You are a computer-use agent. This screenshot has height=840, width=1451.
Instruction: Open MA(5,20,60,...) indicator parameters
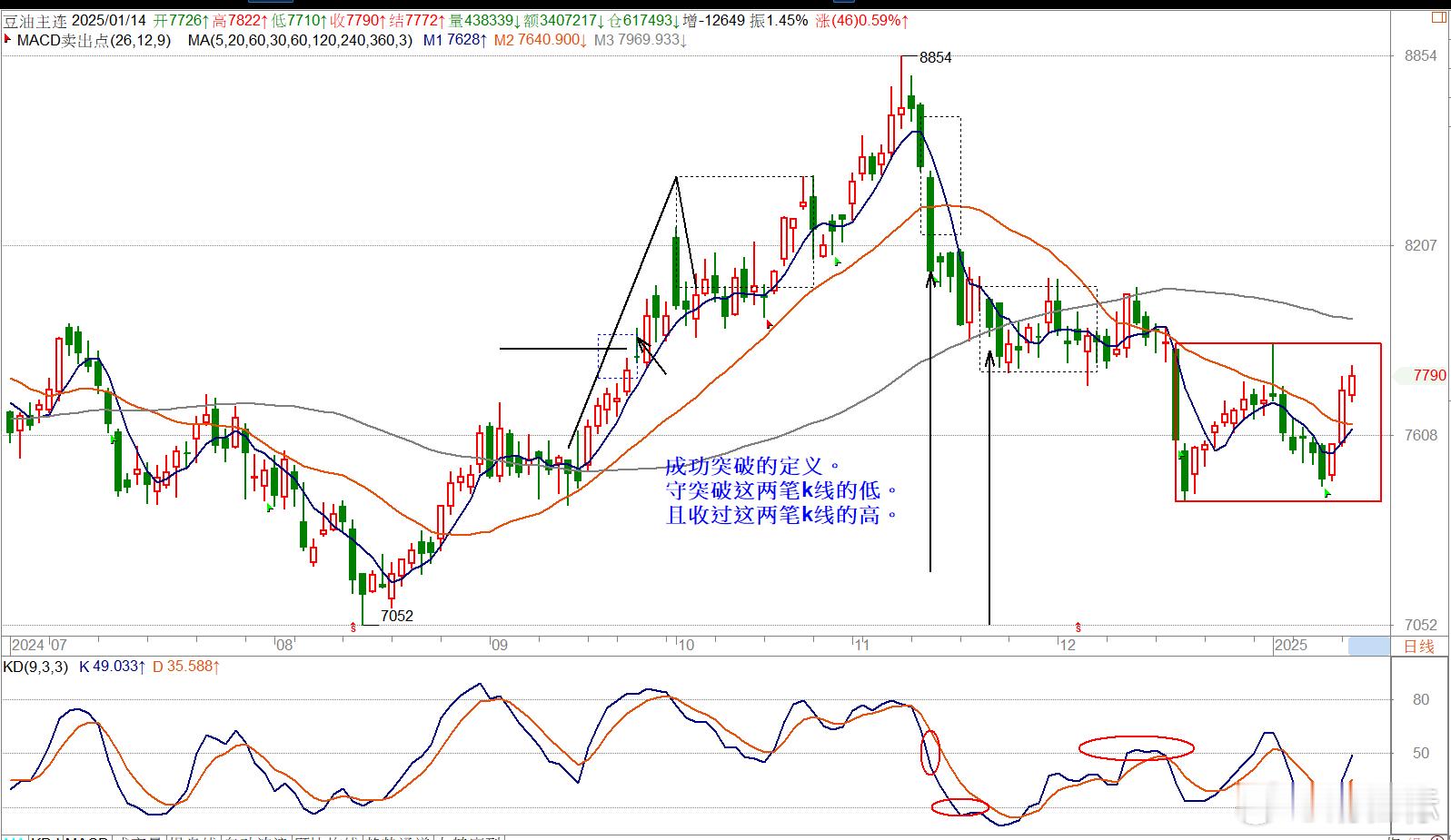300,40
